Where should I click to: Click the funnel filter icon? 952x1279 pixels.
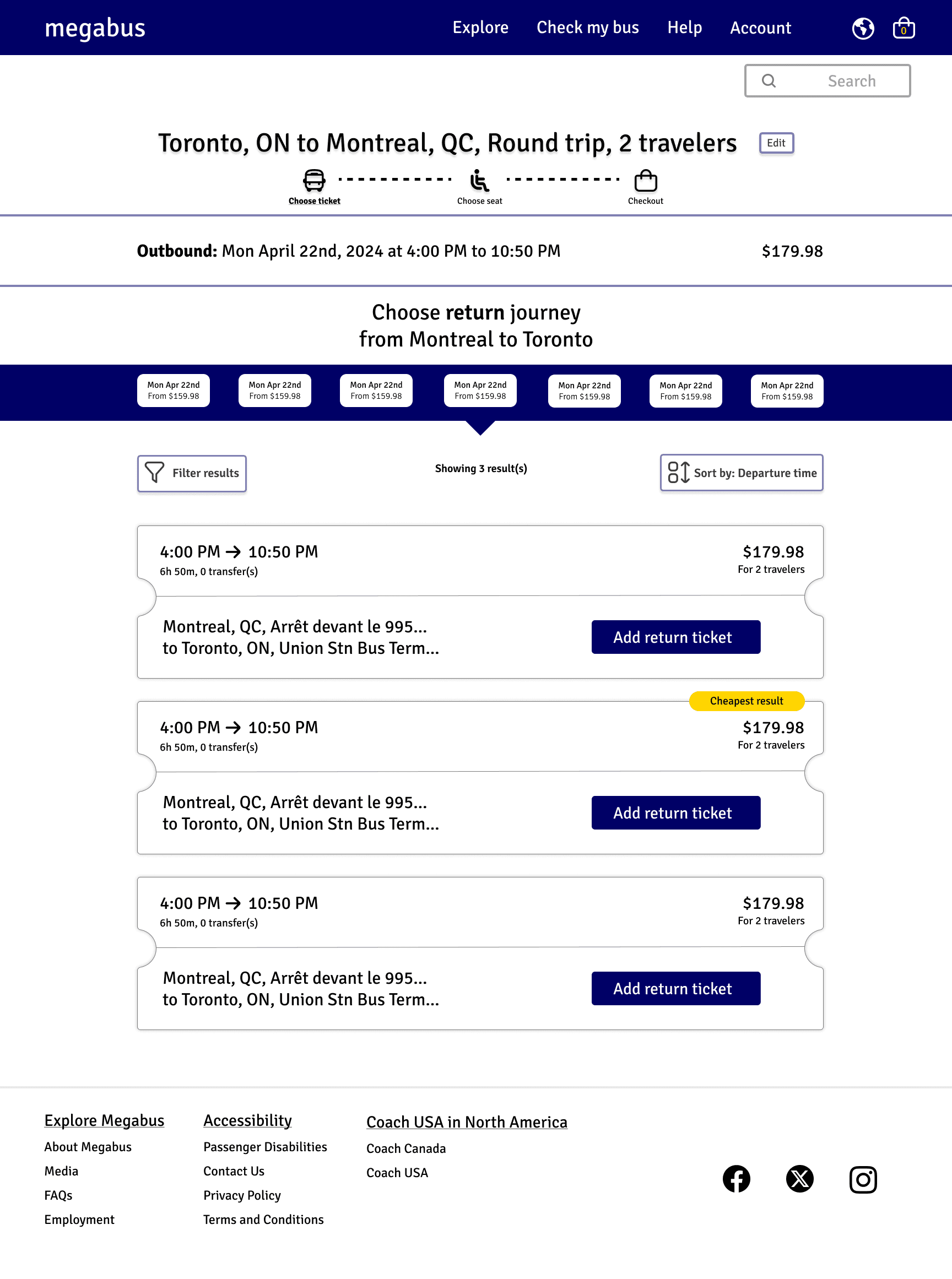(154, 473)
